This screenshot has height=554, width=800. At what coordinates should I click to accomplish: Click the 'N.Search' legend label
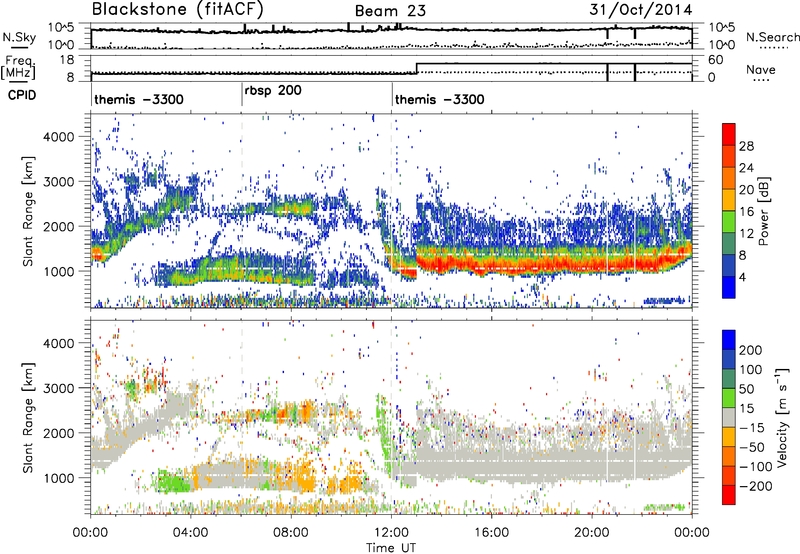[x=772, y=37]
